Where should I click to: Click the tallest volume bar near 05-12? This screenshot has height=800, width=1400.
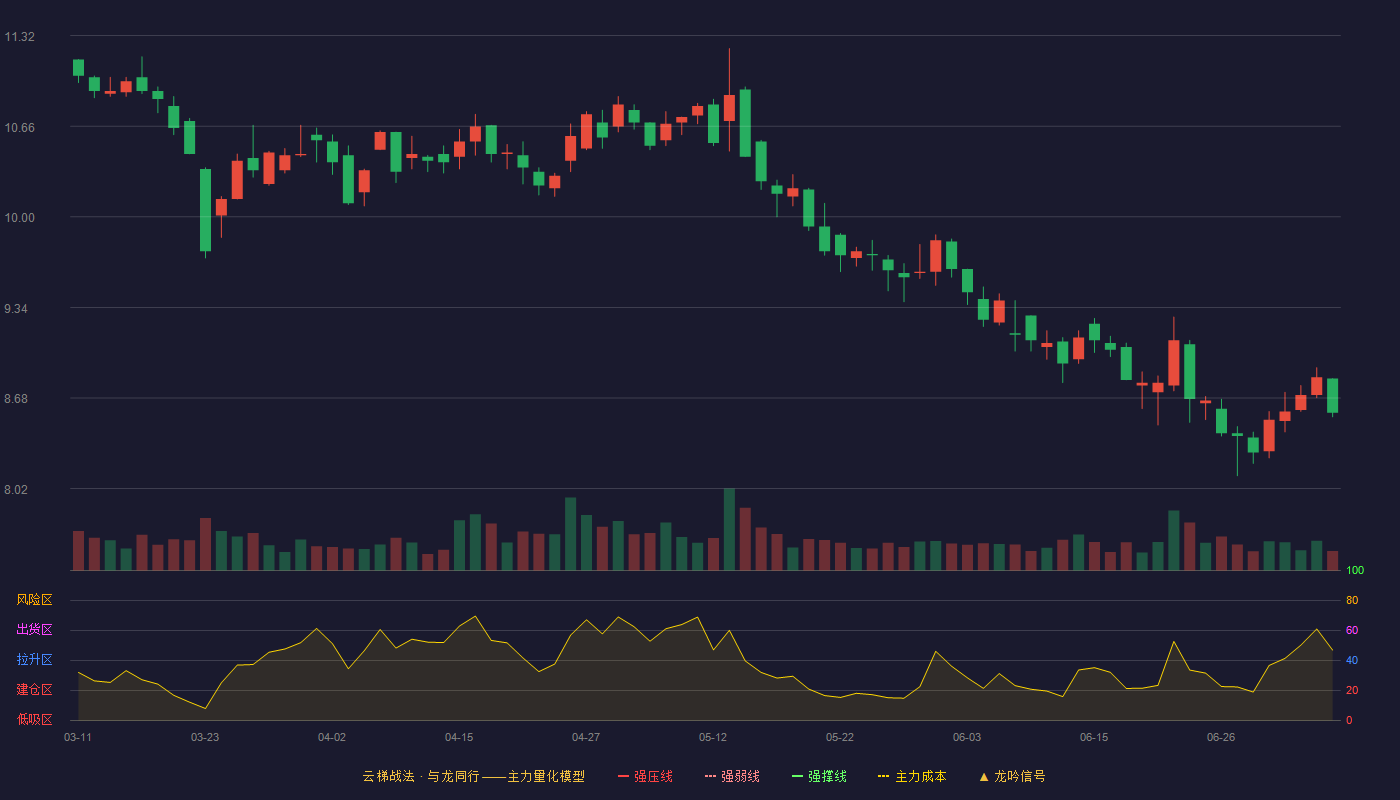click(729, 529)
